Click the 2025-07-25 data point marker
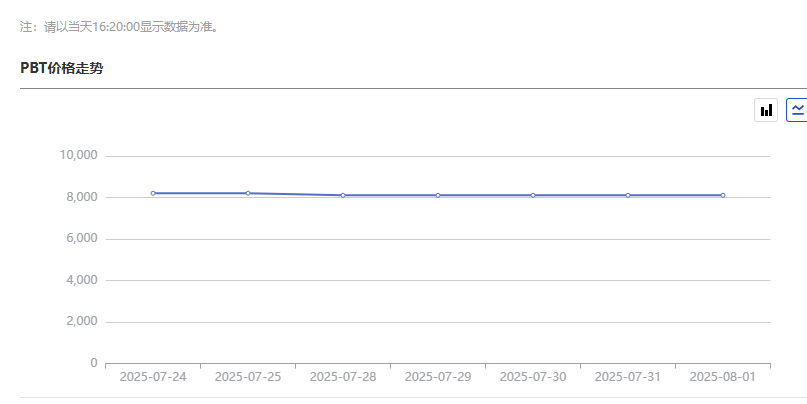 click(x=248, y=193)
